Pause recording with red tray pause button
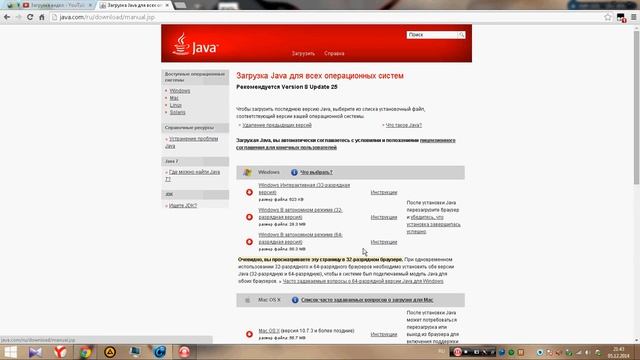 [x=457, y=352]
